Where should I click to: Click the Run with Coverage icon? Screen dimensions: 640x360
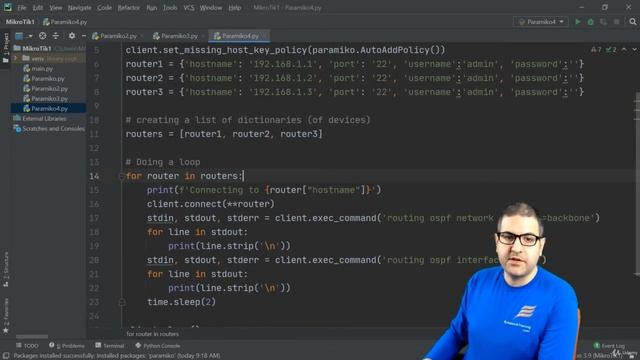point(603,22)
